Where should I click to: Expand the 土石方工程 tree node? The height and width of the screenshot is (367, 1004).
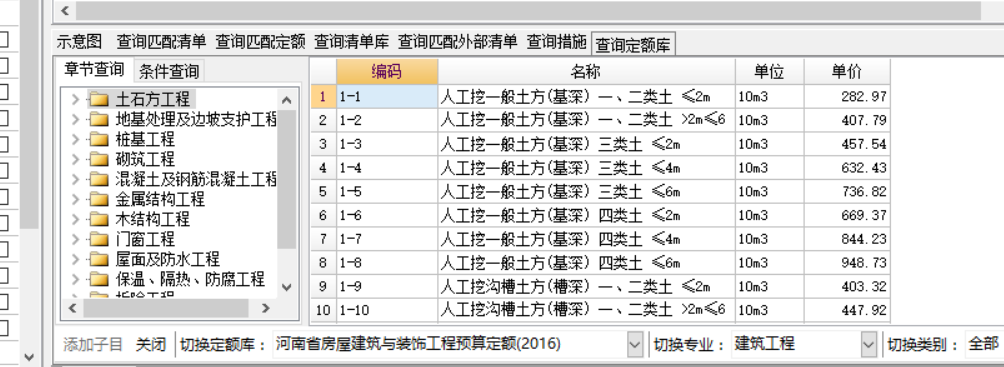pyautogui.click(x=76, y=99)
